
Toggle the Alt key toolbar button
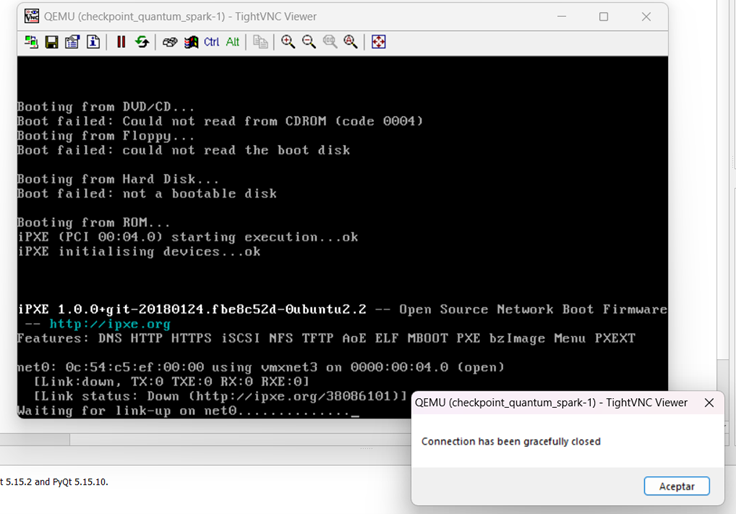click(232, 42)
